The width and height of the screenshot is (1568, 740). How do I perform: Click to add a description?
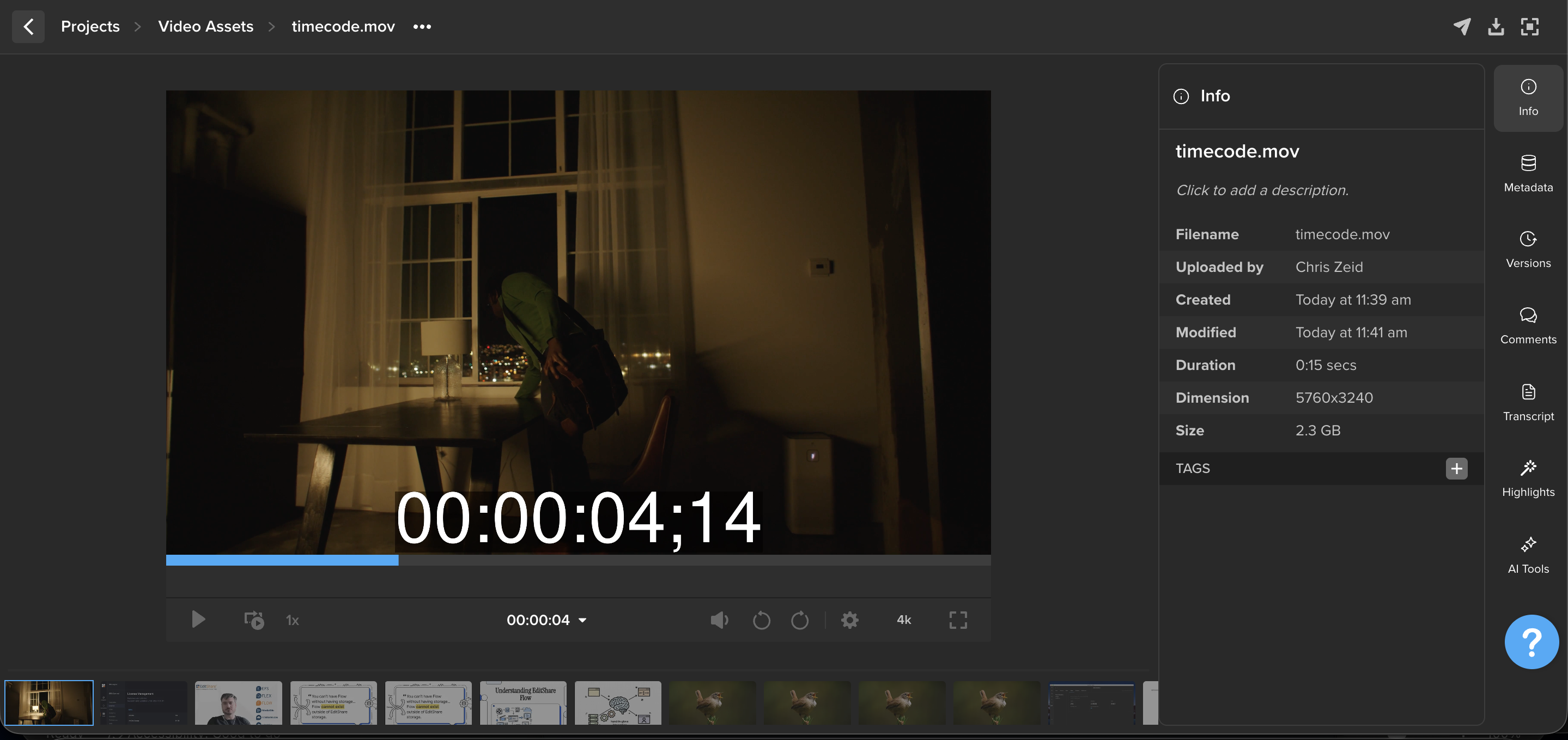pyautogui.click(x=1262, y=190)
